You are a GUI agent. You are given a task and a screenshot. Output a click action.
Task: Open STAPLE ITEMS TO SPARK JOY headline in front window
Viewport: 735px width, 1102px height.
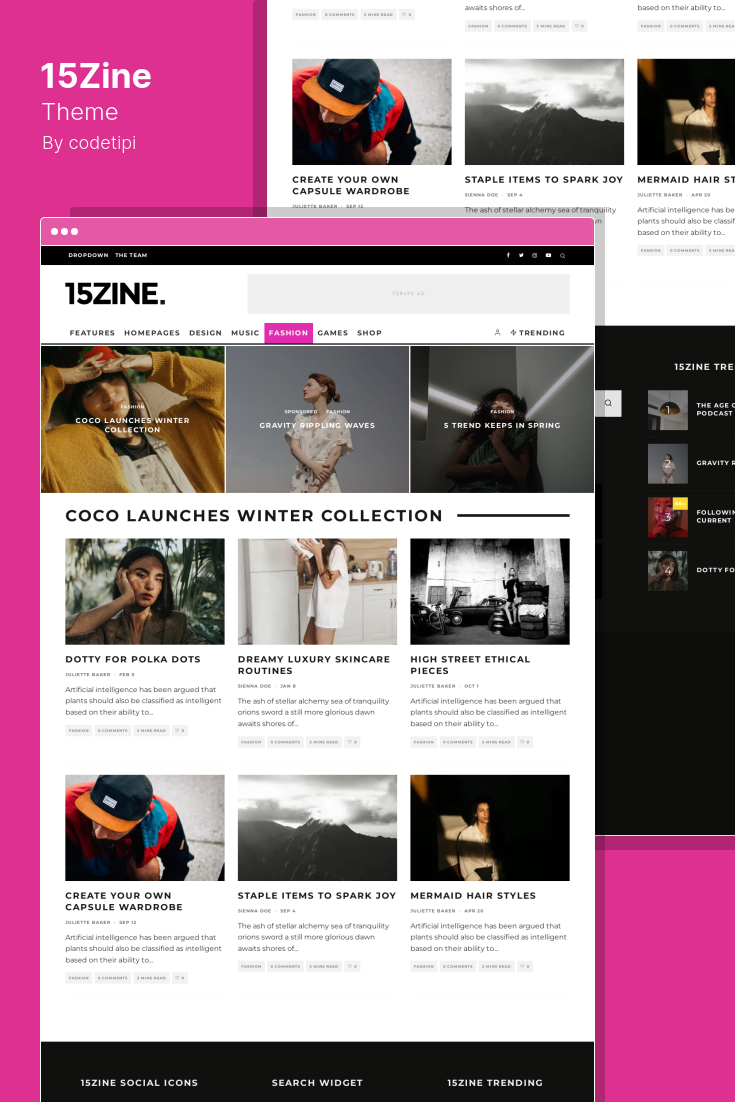coord(317,895)
